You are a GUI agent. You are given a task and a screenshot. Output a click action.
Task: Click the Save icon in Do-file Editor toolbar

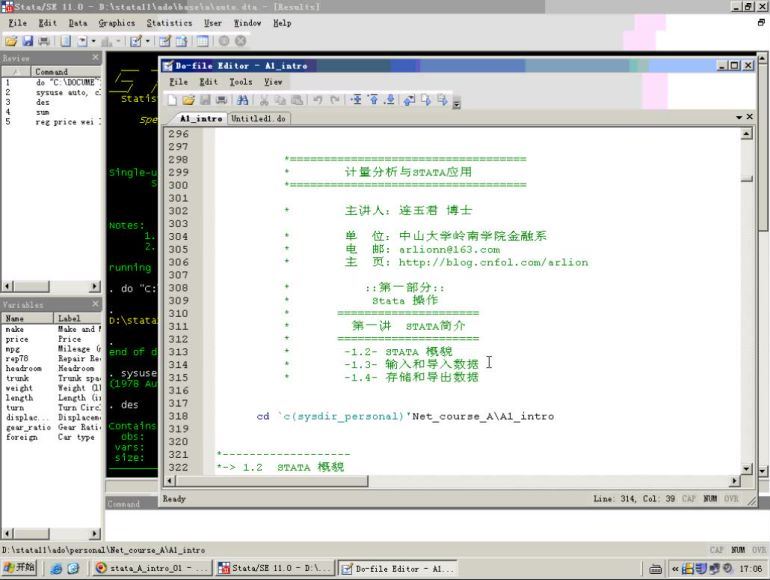(205, 100)
